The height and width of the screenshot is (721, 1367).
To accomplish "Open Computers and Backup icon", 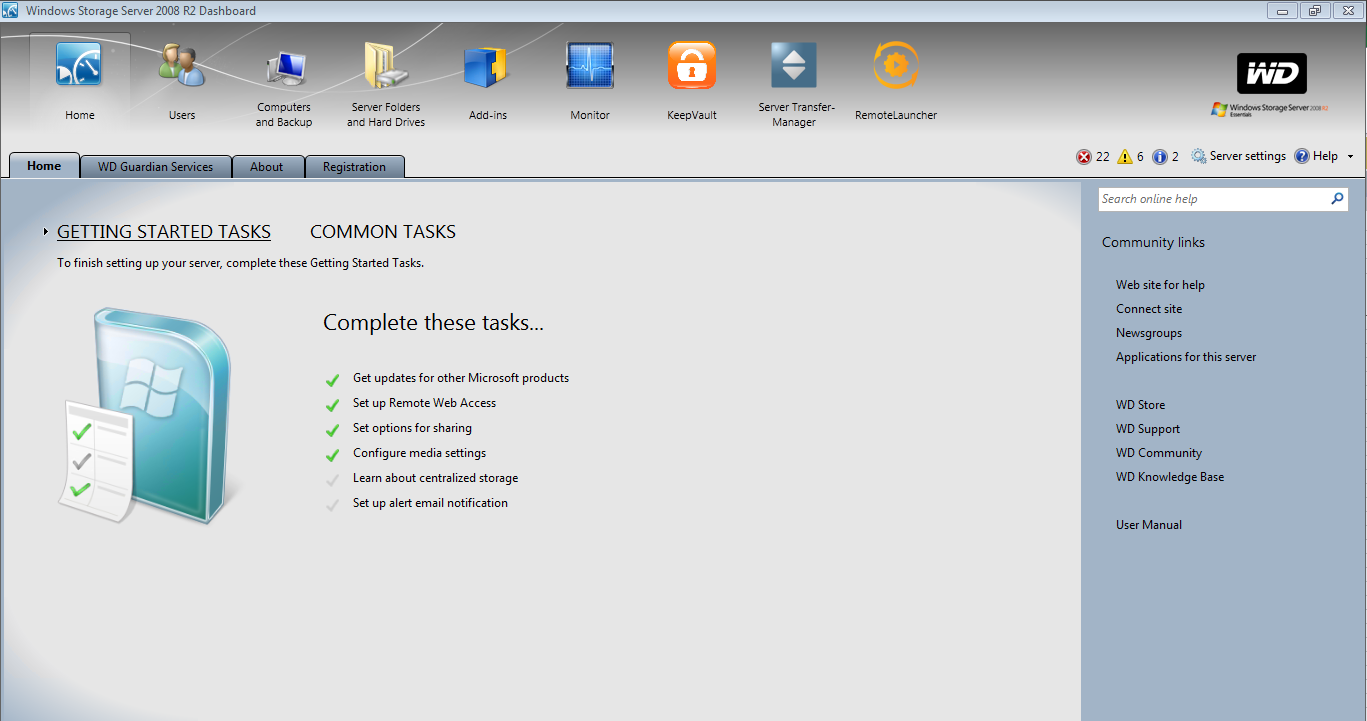I will [x=284, y=69].
